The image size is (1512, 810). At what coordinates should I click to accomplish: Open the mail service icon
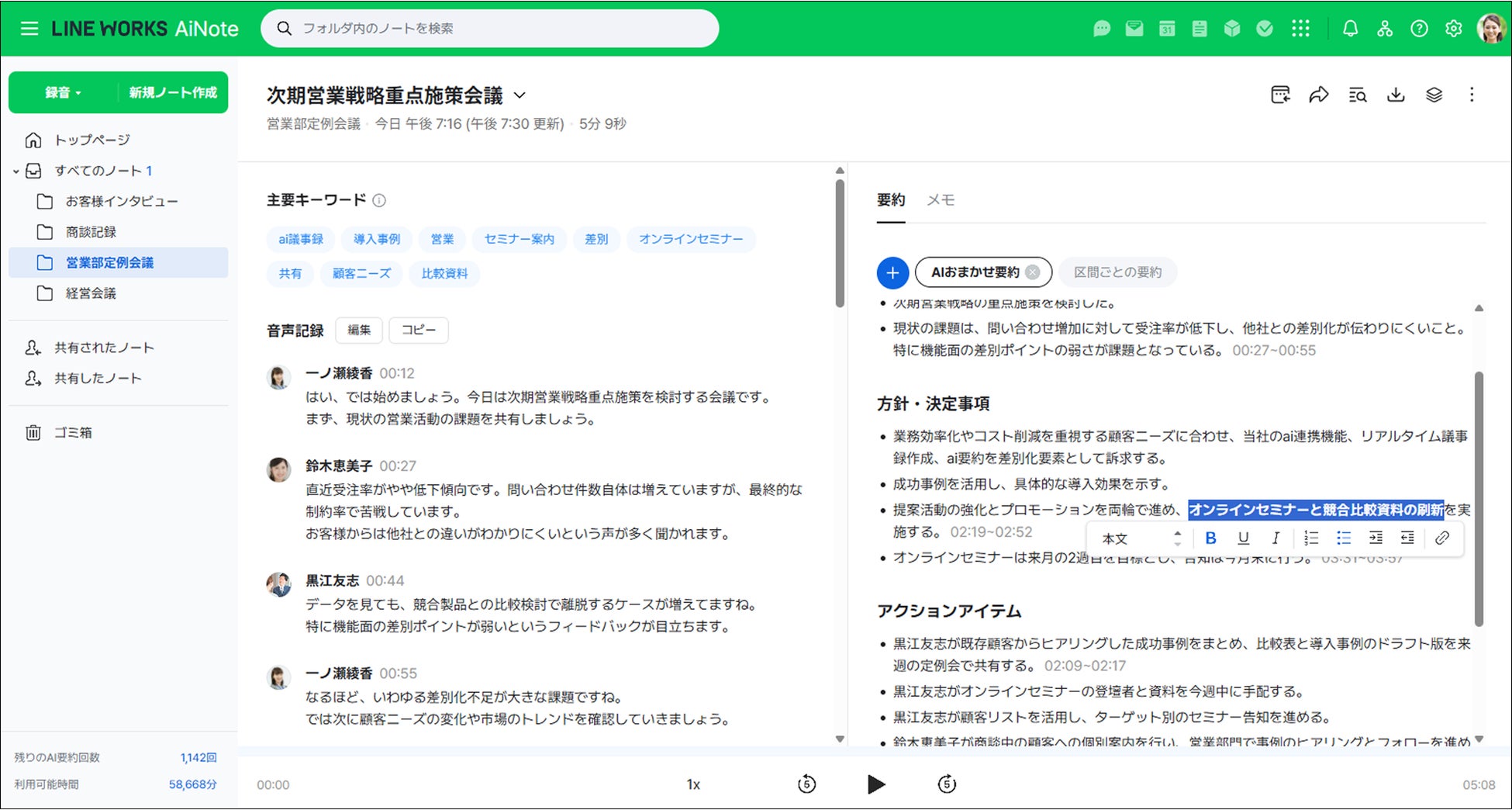coord(1134,29)
